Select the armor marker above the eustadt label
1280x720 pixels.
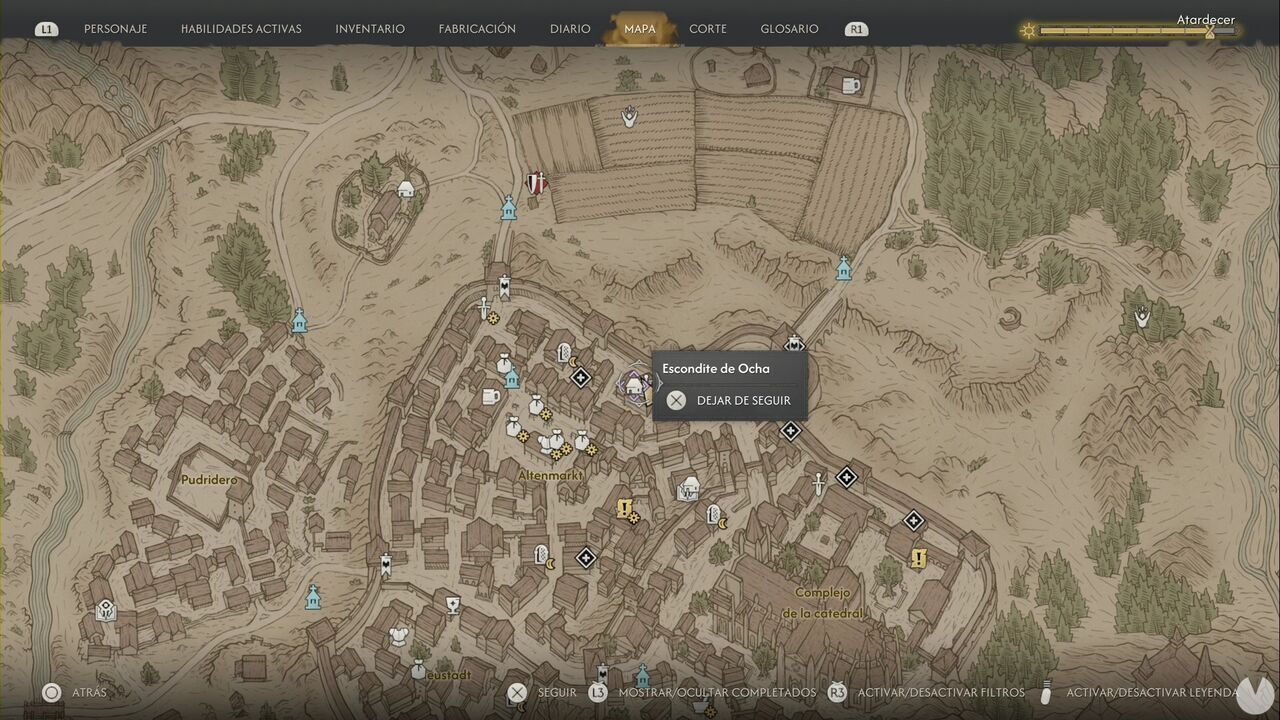[399, 635]
